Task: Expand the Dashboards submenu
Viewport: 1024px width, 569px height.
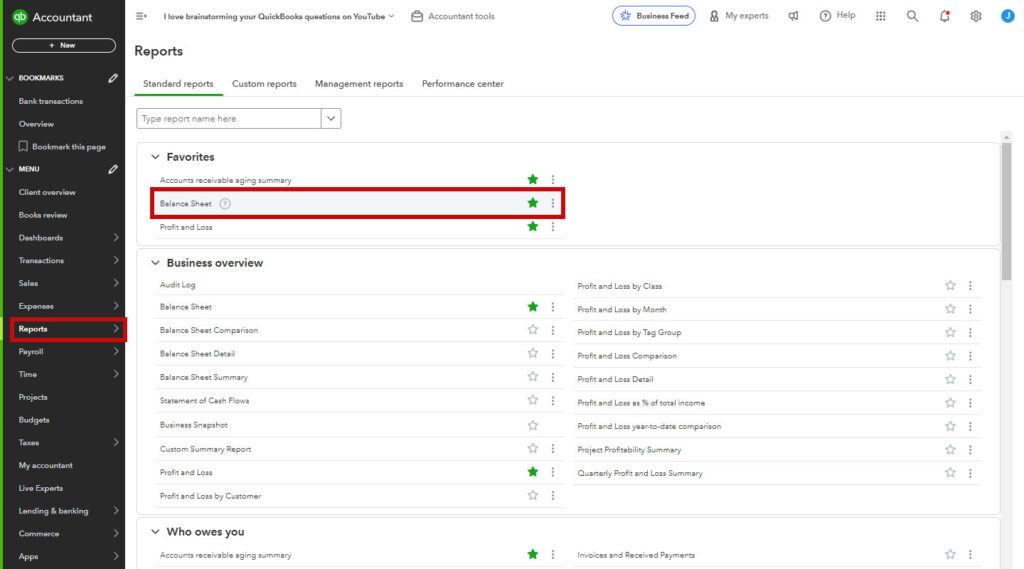Action: (x=116, y=238)
